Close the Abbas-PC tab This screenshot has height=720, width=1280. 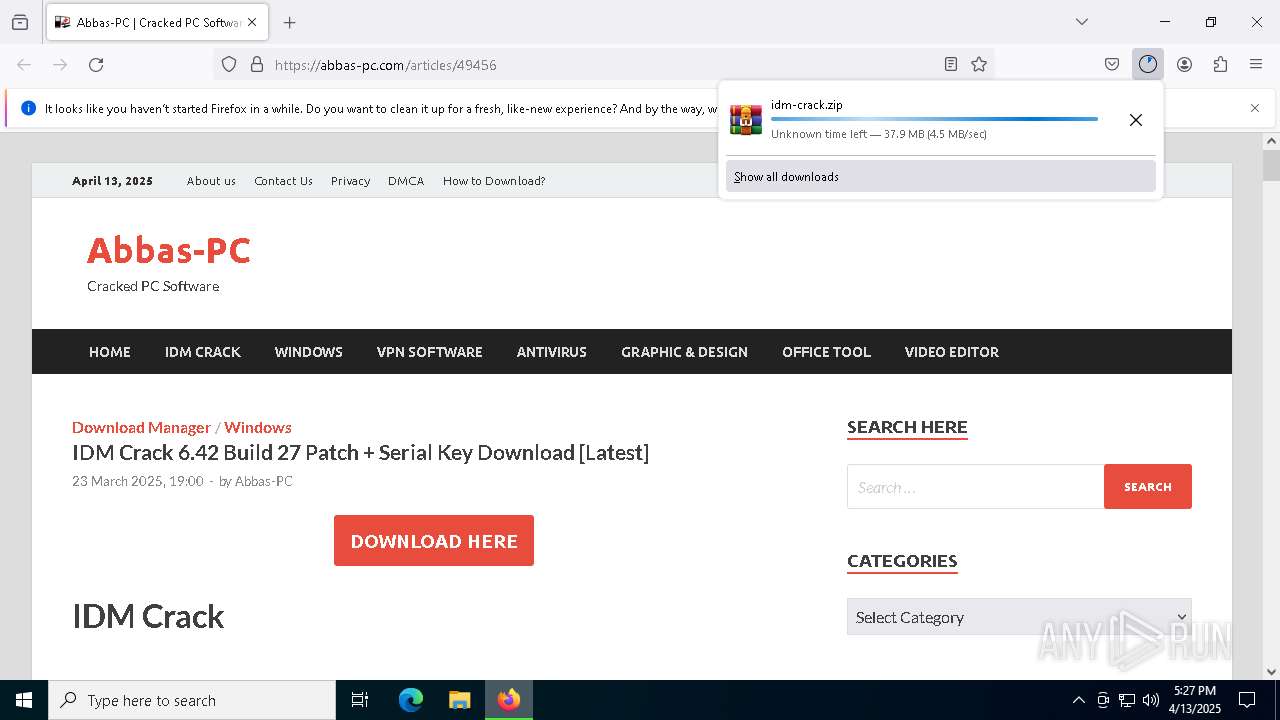[253, 22]
